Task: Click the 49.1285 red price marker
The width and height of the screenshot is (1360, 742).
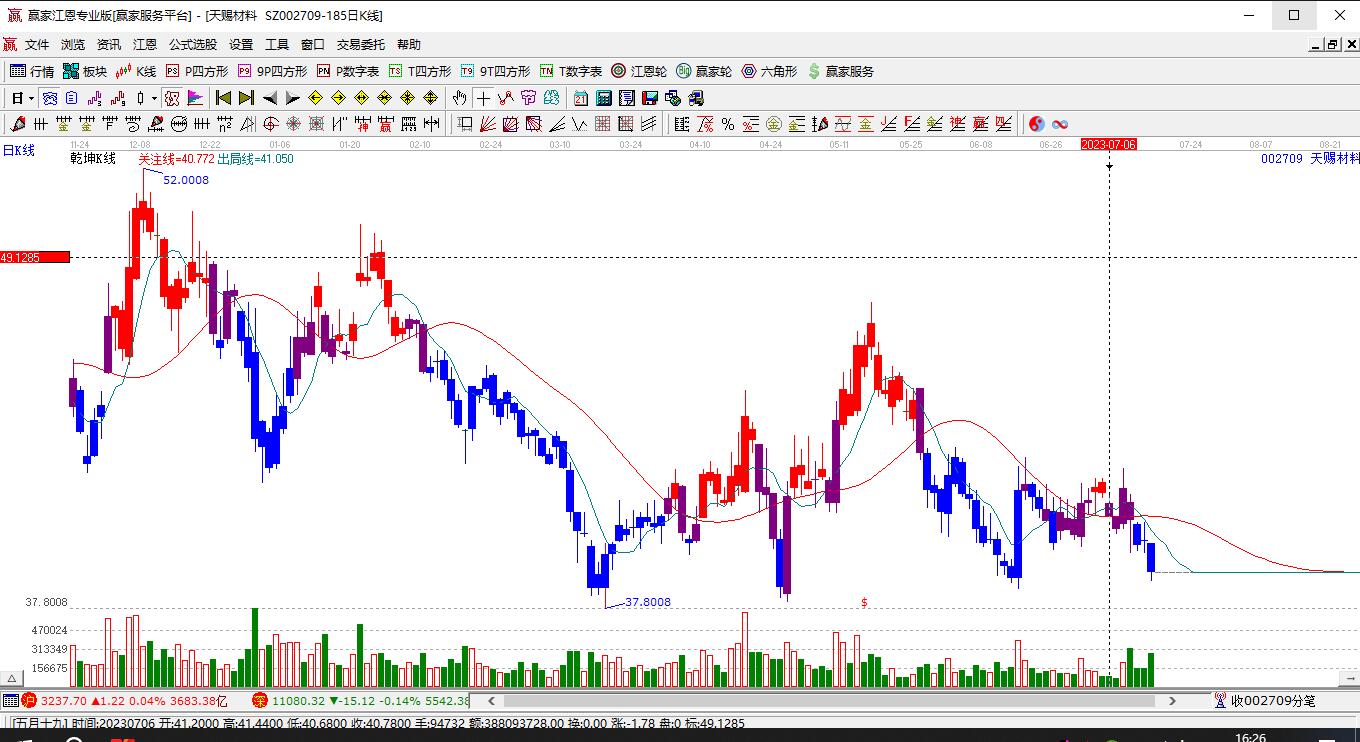Action: (35, 257)
